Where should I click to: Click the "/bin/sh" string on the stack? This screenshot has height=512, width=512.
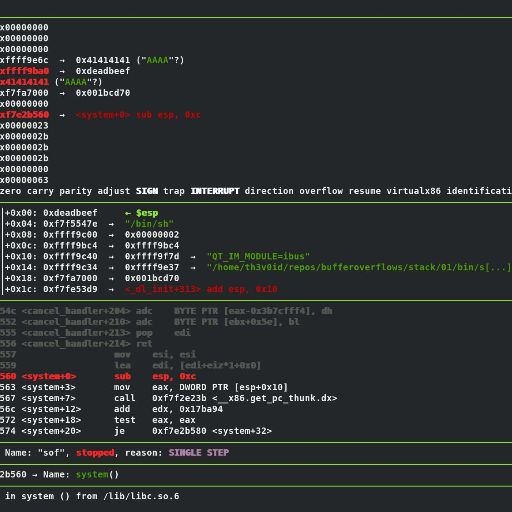coord(149,224)
